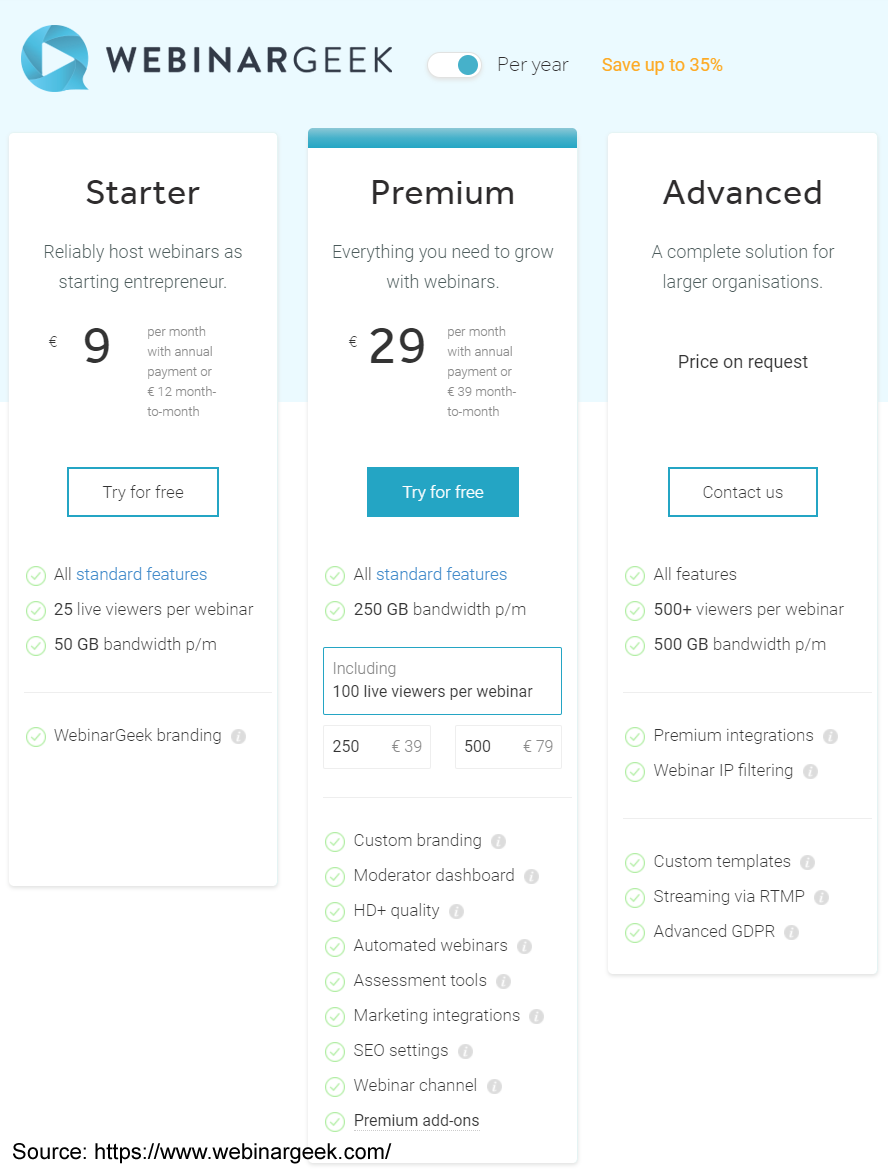Click the WebinarGeek logo icon
Screen dimensions: 888x1174
coord(55,58)
